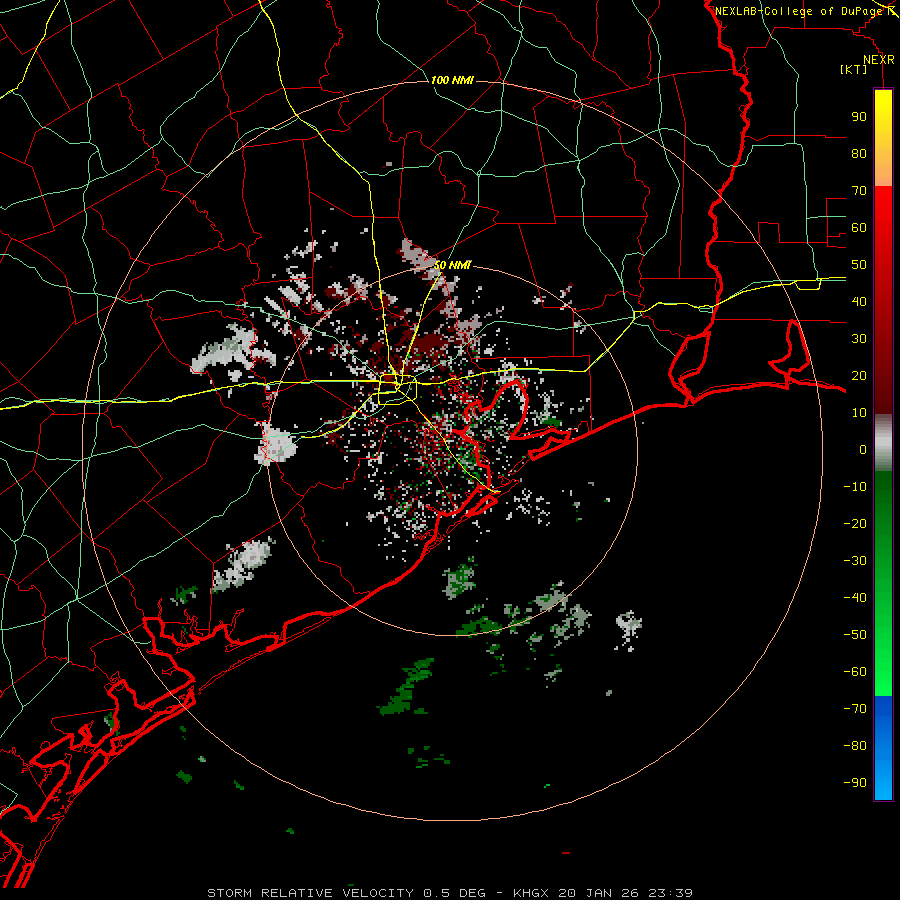Click the "-20" scale label
Screen dimensions: 900x900
pos(855,523)
